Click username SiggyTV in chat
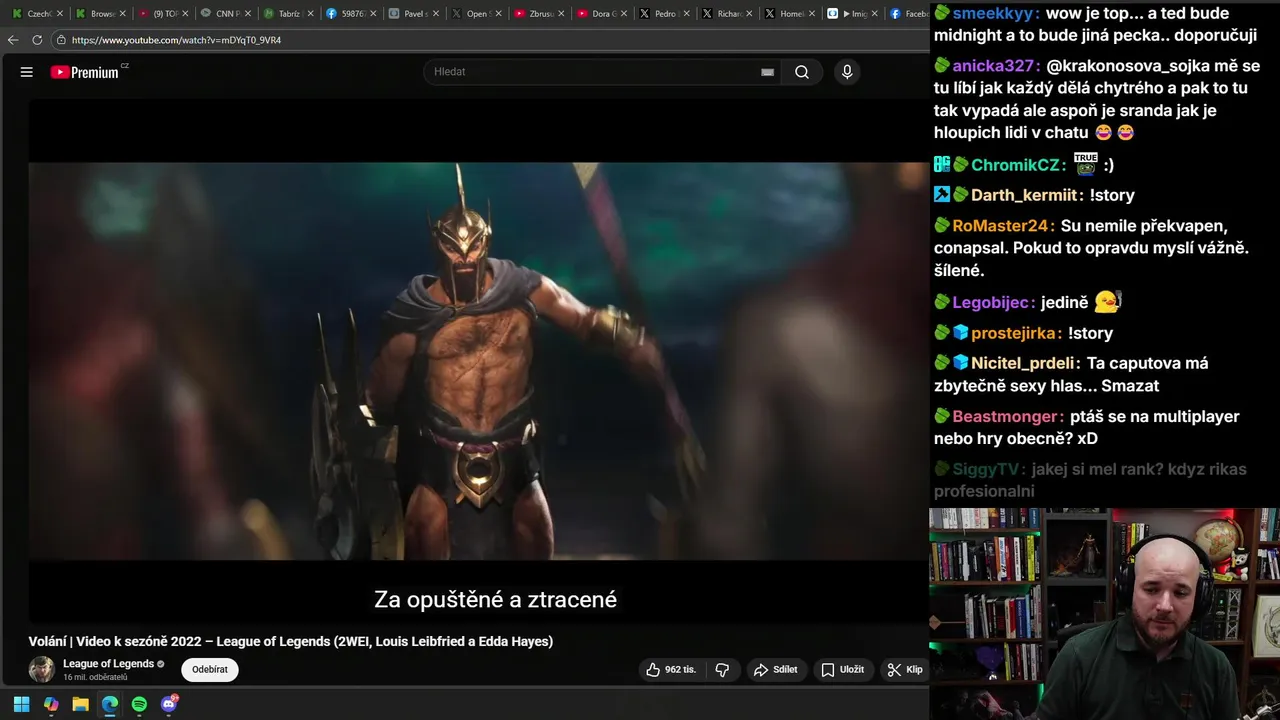The width and height of the screenshot is (1280, 720). pos(988,469)
